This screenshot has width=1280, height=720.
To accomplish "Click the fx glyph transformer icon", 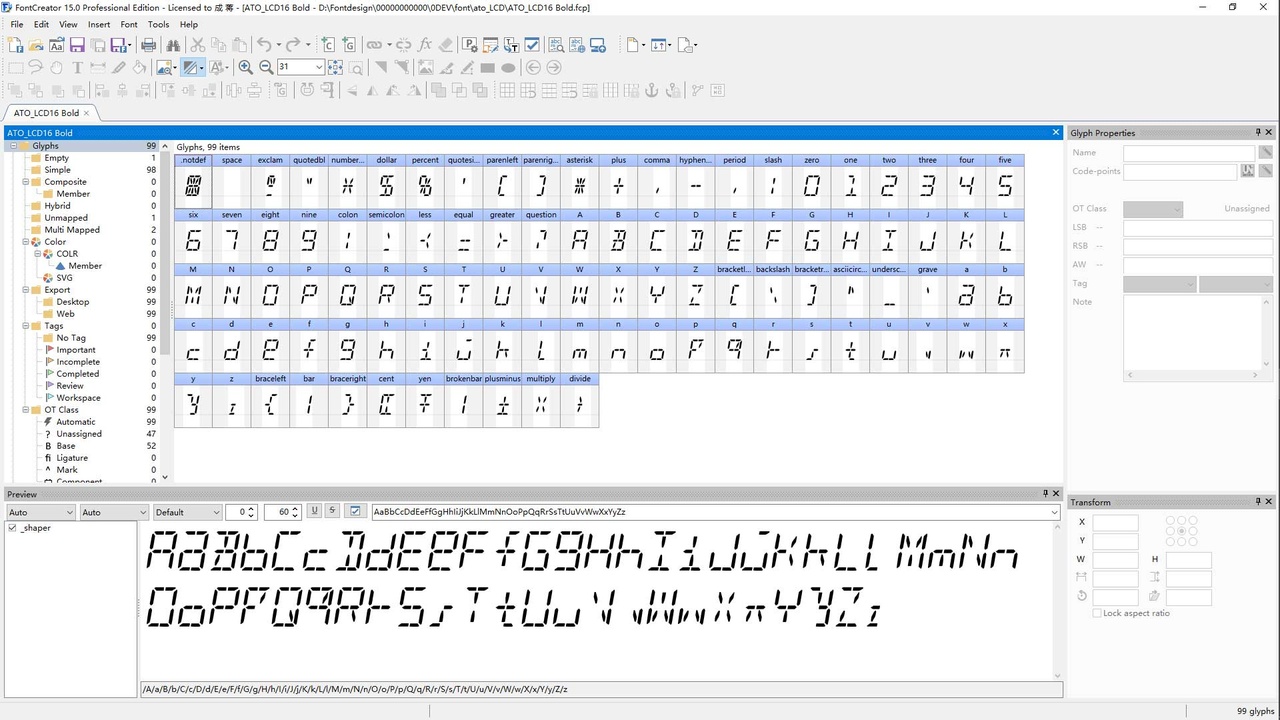I will 424,44.
